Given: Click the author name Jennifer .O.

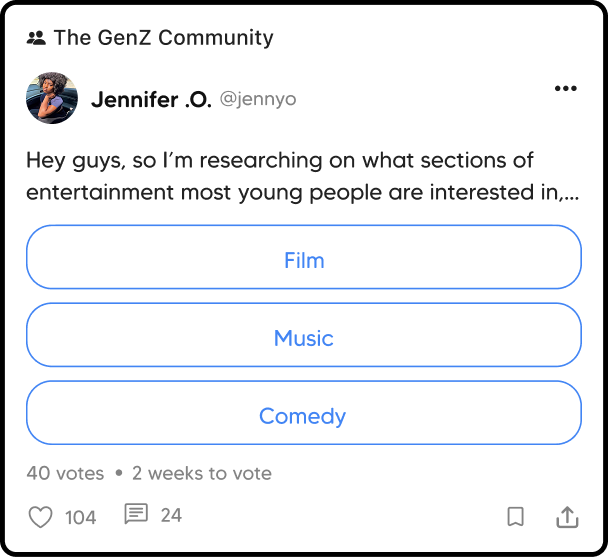Looking at the screenshot, I should click(x=151, y=99).
